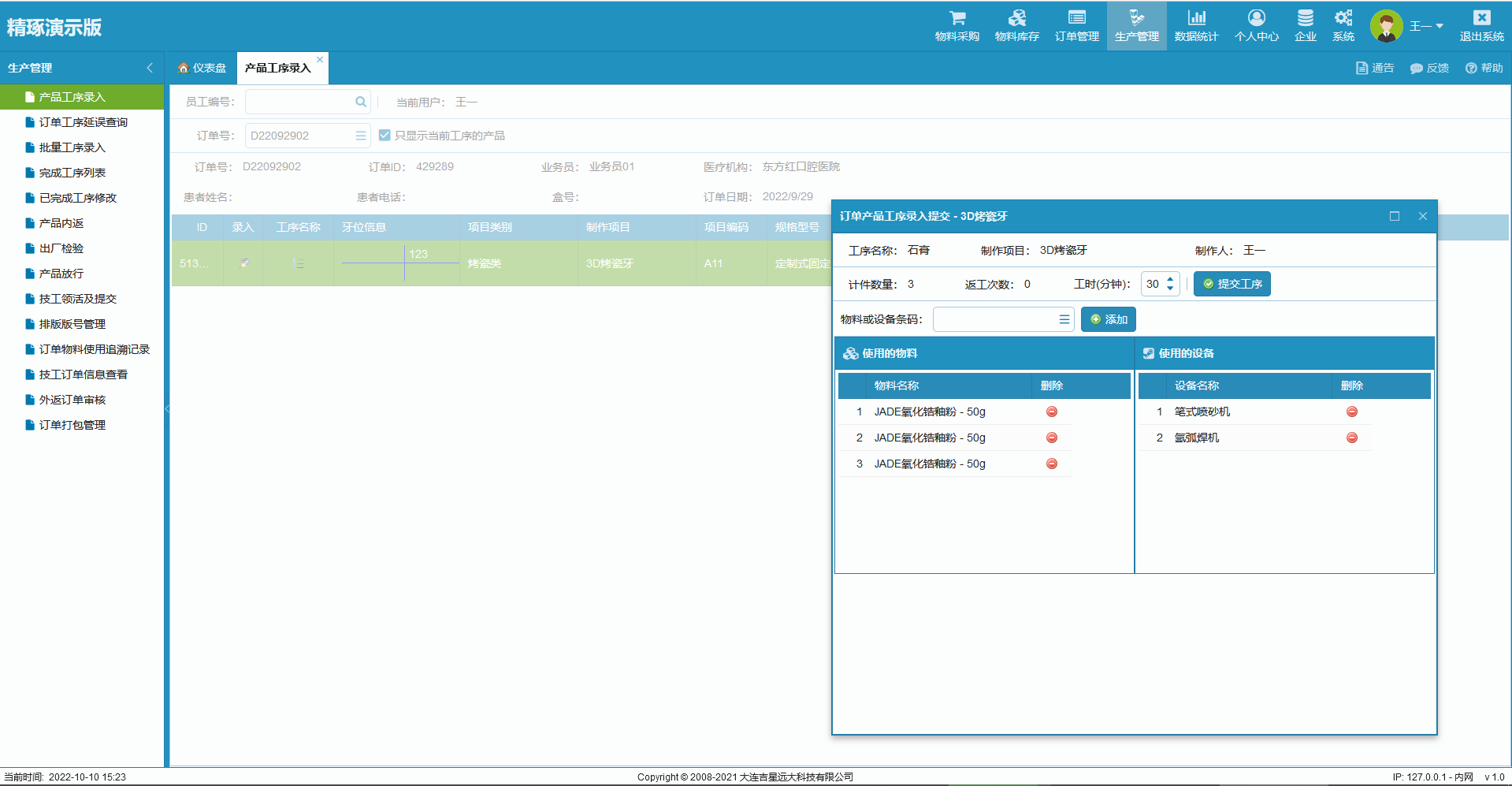Open 帮助 help icon
The width and height of the screenshot is (1512, 786).
click(x=1470, y=68)
